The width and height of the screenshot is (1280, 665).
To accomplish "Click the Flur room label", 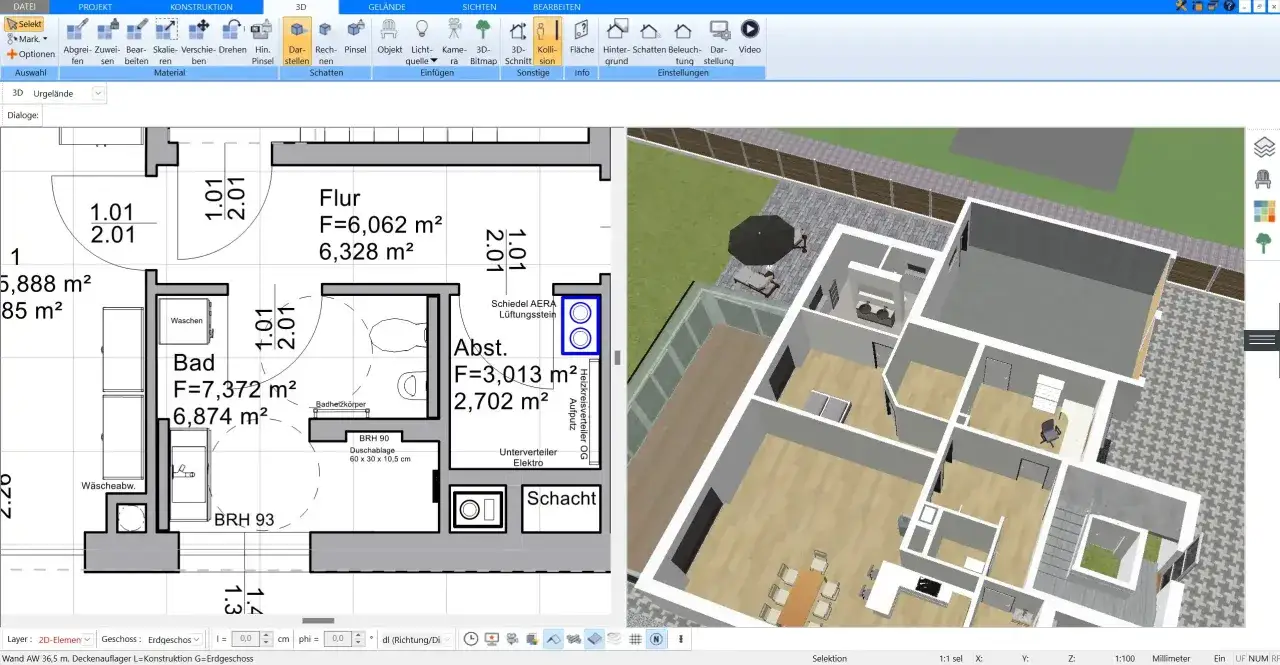I will click(x=340, y=198).
